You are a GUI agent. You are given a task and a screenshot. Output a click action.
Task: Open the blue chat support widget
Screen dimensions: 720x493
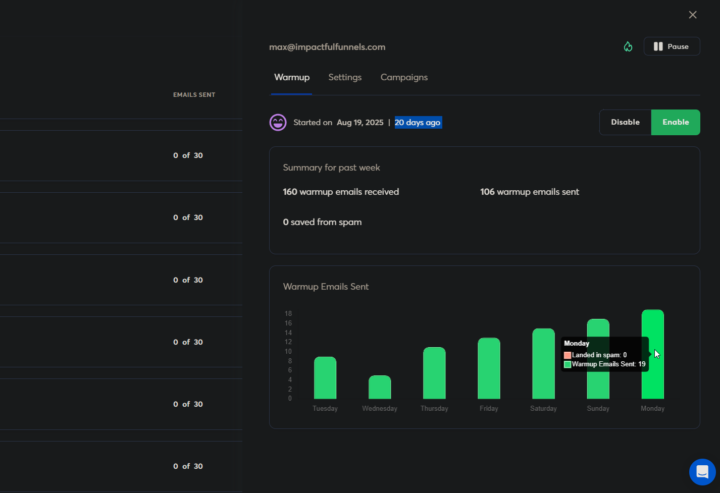point(702,472)
